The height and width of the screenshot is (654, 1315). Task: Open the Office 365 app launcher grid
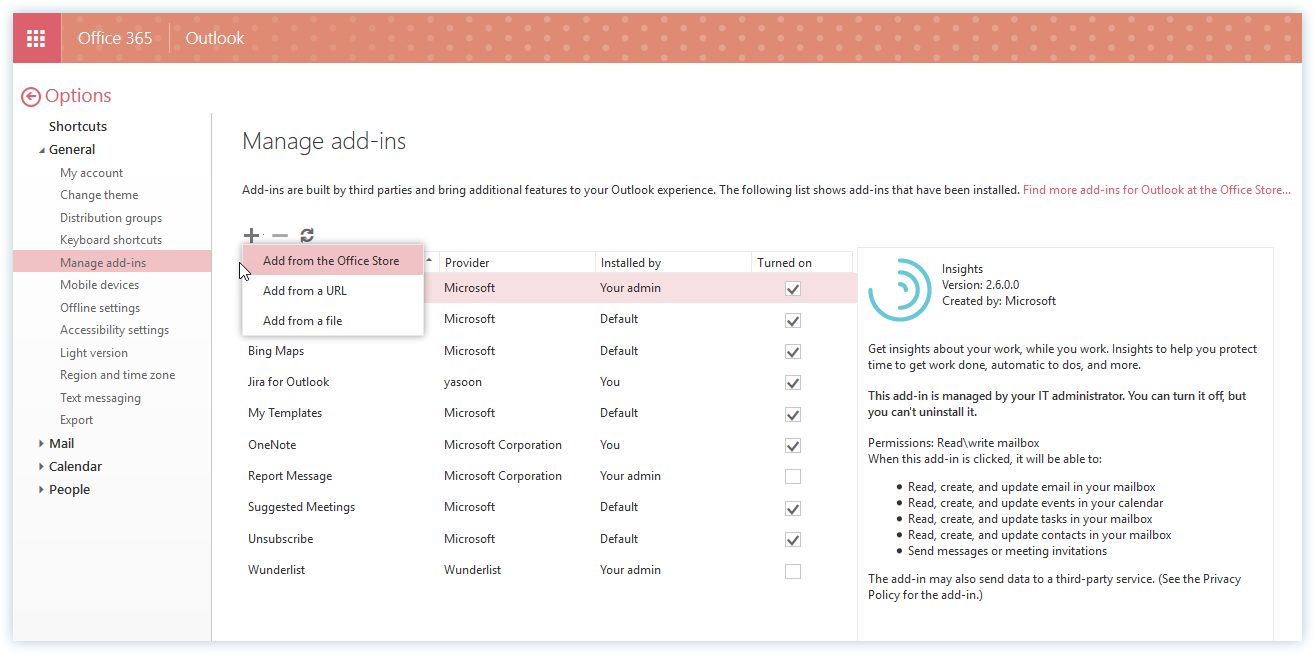(x=36, y=38)
